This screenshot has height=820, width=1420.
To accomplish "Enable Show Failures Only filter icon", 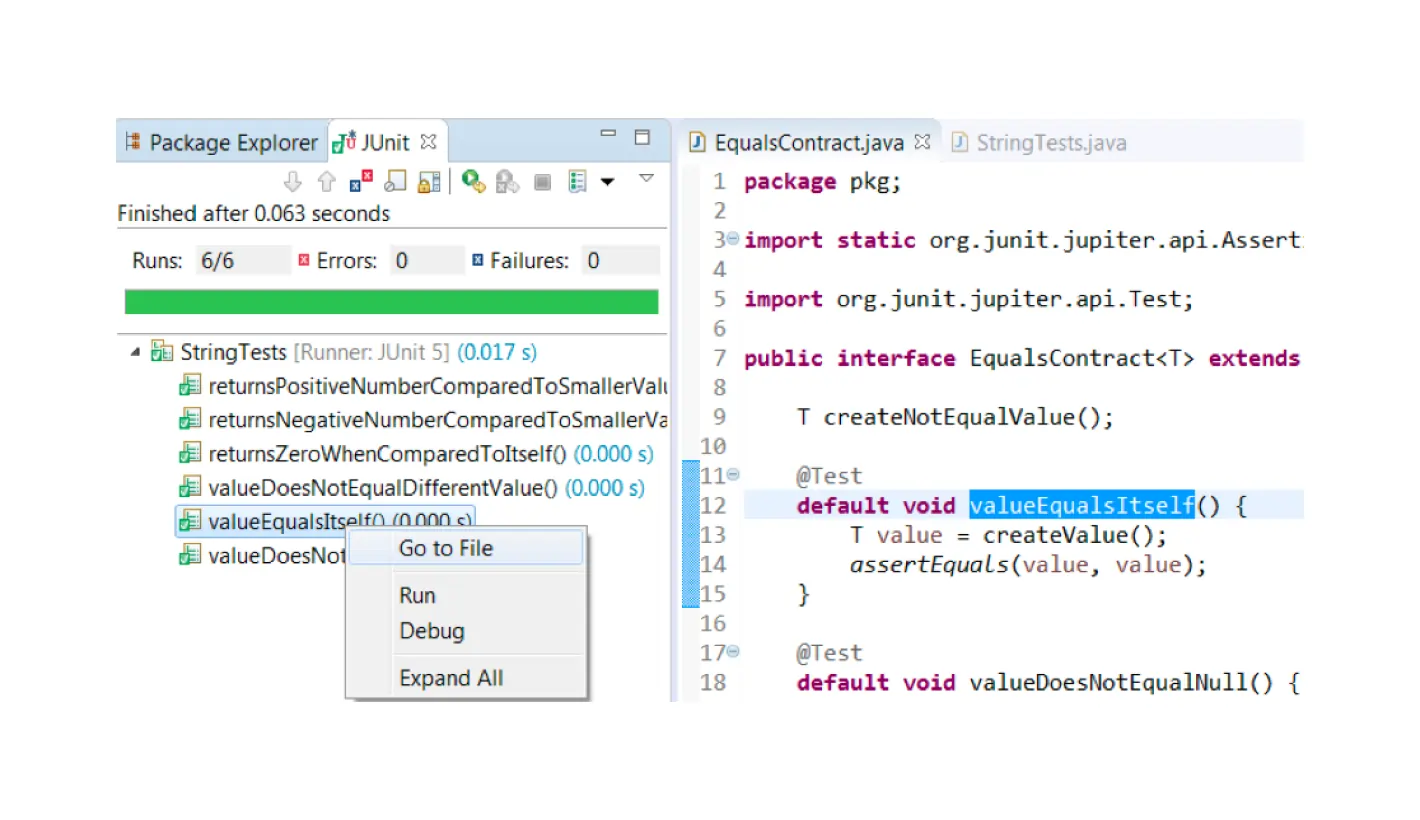I will coord(361,181).
